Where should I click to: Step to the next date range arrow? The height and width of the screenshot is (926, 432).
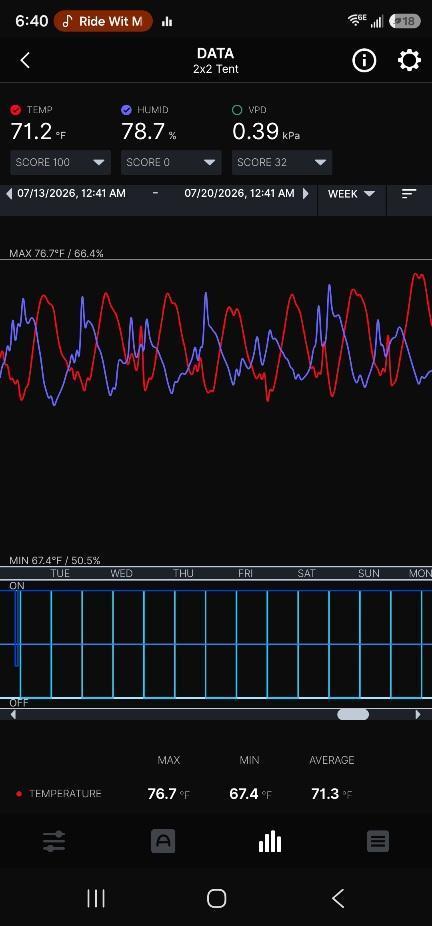coord(306,194)
